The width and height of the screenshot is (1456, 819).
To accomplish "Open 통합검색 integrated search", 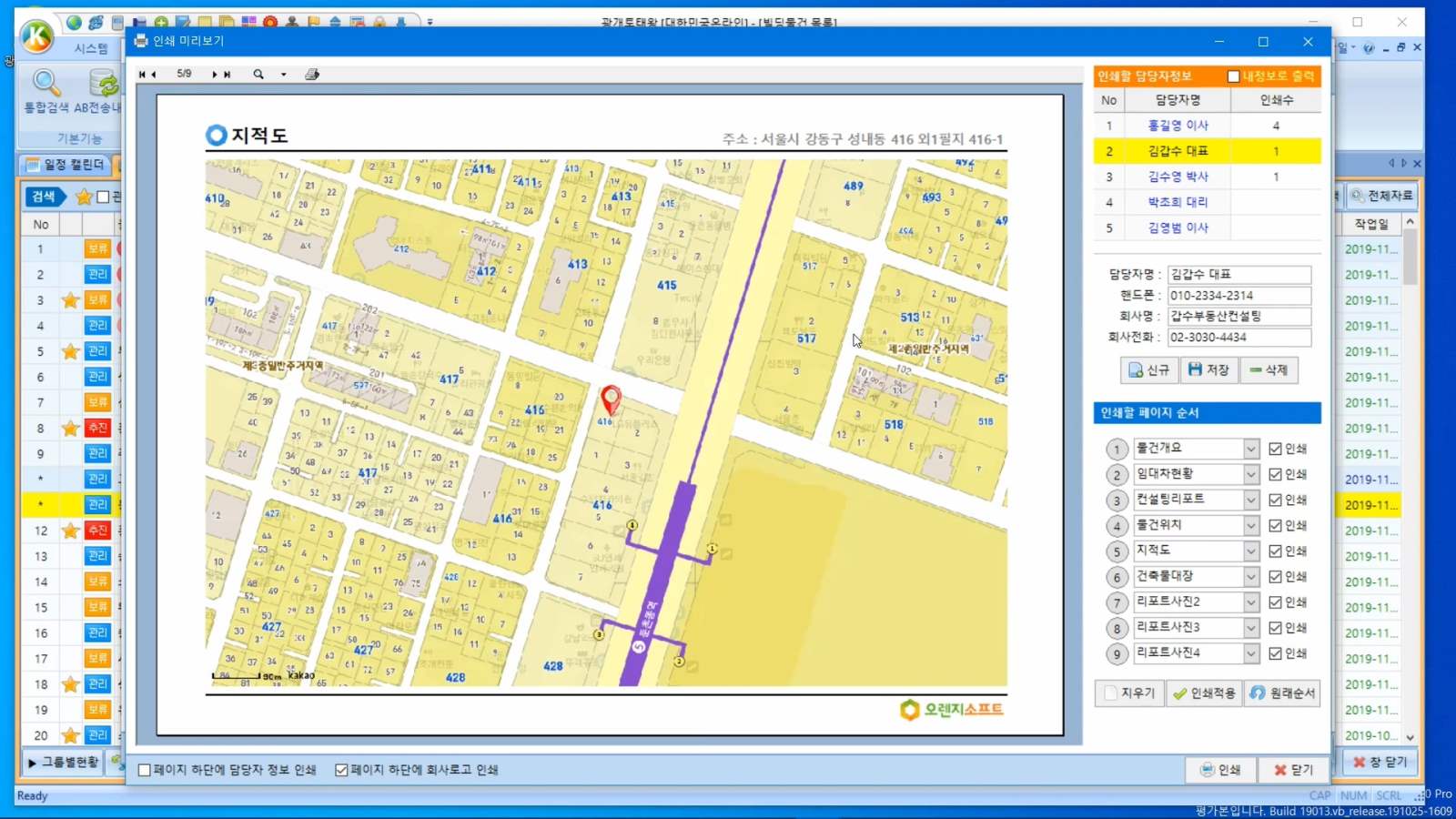I will click(x=45, y=92).
